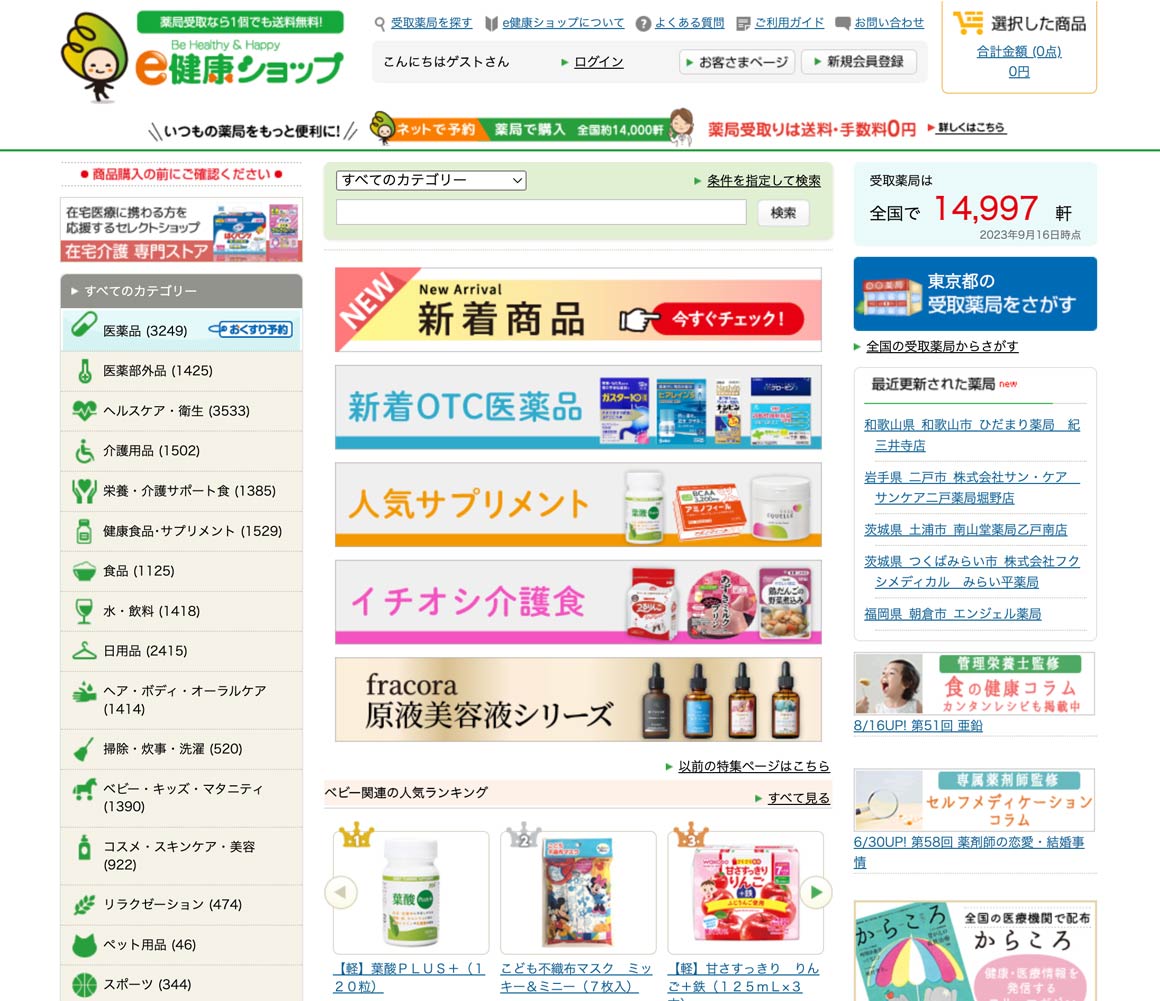The height and width of the screenshot is (1001, 1160).
Task: Click すべて見る ranking link
Action: [x=799, y=798]
